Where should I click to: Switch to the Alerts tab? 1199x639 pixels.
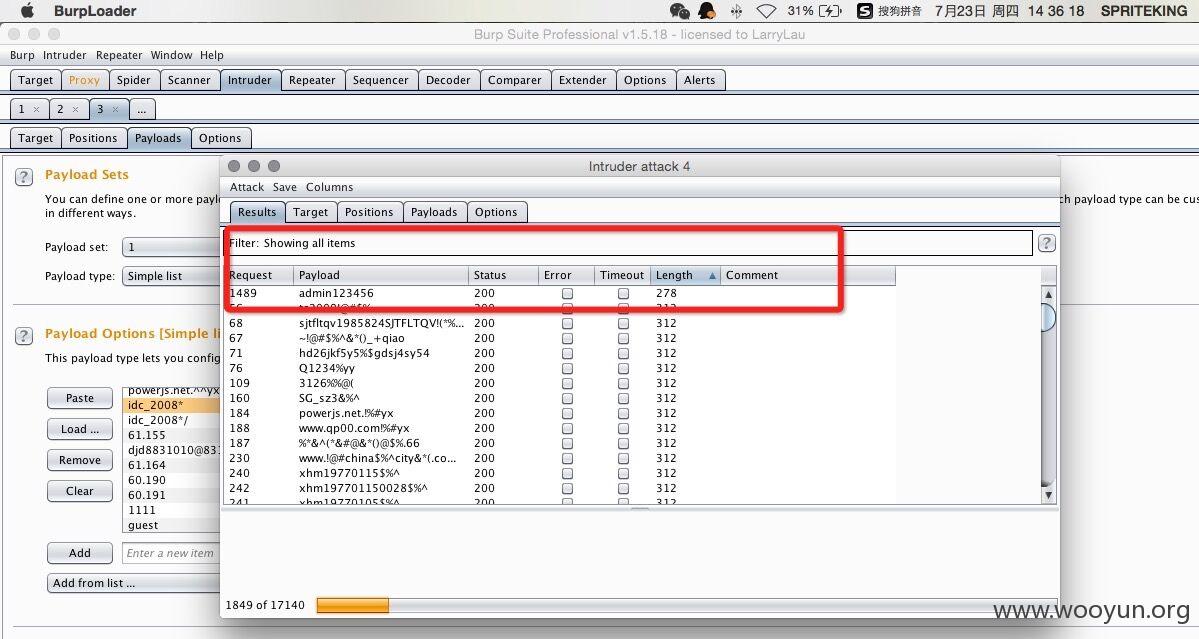[700, 80]
